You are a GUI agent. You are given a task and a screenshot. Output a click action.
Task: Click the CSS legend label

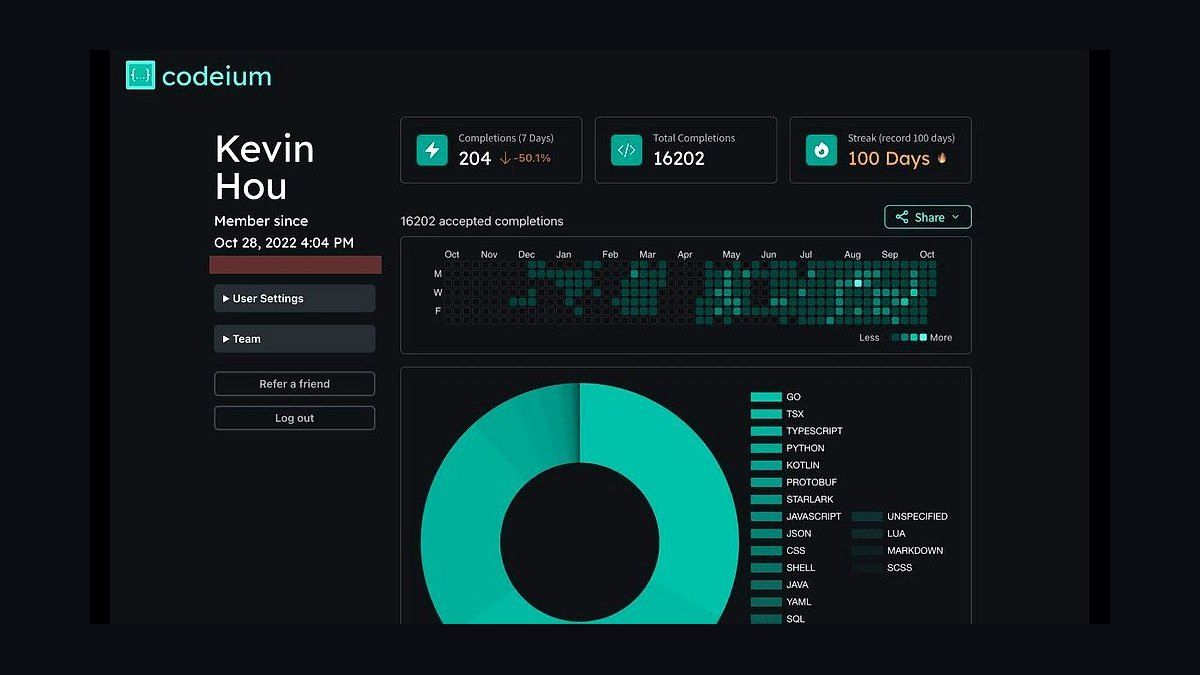pyautogui.click(x=795, y=551)
